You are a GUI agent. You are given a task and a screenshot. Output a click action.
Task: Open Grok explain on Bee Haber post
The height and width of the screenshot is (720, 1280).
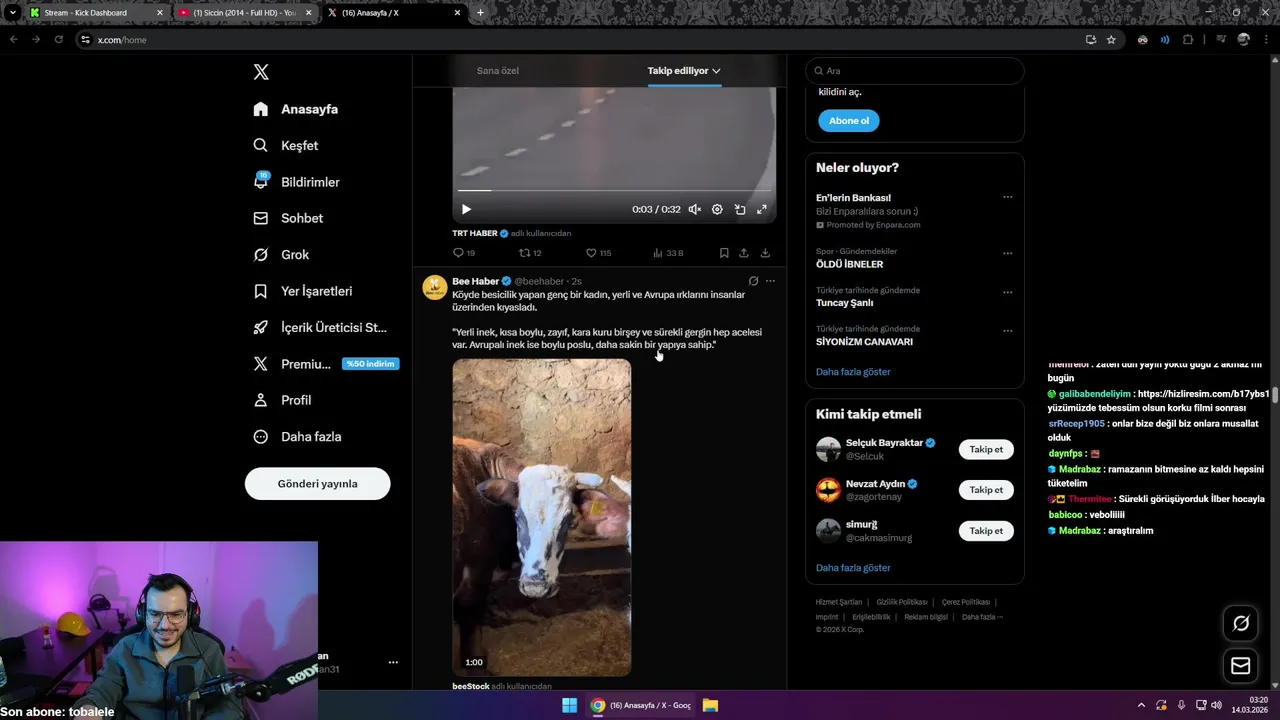(x=753, y=281)
